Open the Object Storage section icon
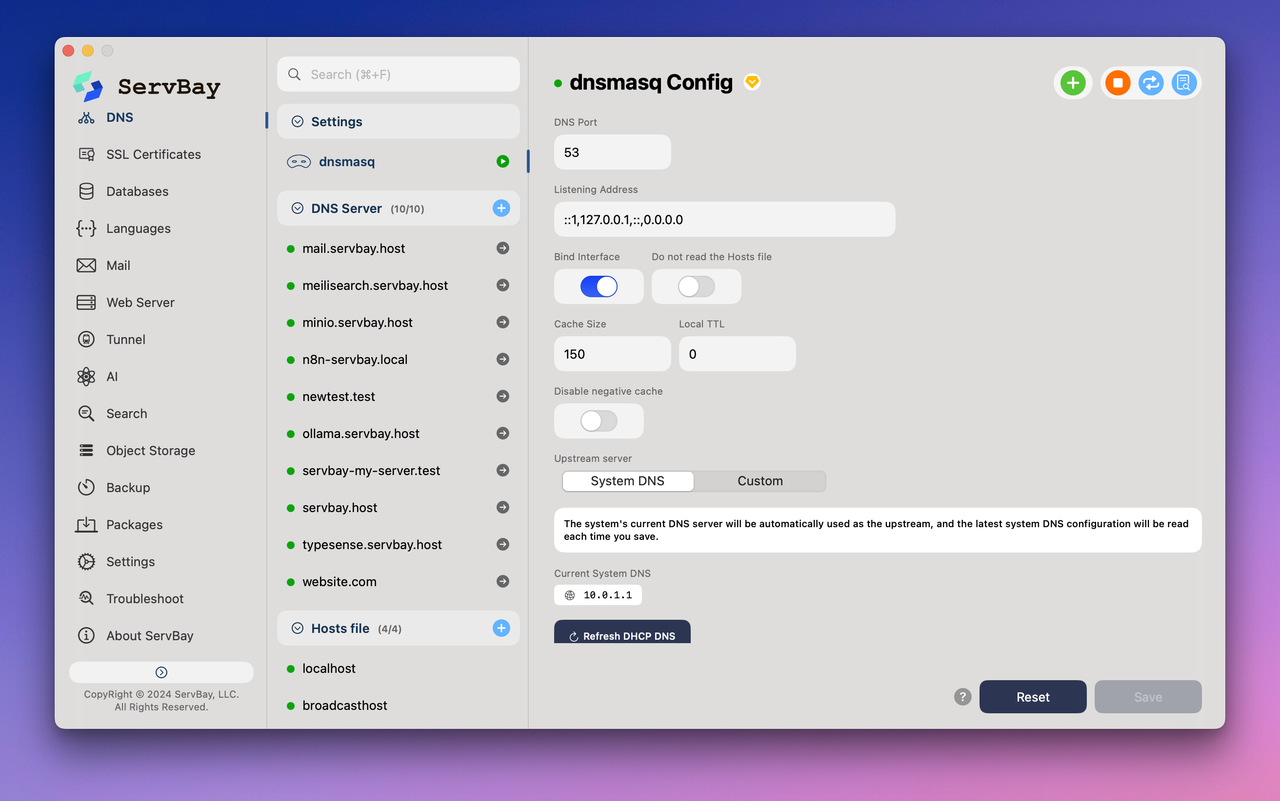The image size is (1280, 801). tap(87, 450)
